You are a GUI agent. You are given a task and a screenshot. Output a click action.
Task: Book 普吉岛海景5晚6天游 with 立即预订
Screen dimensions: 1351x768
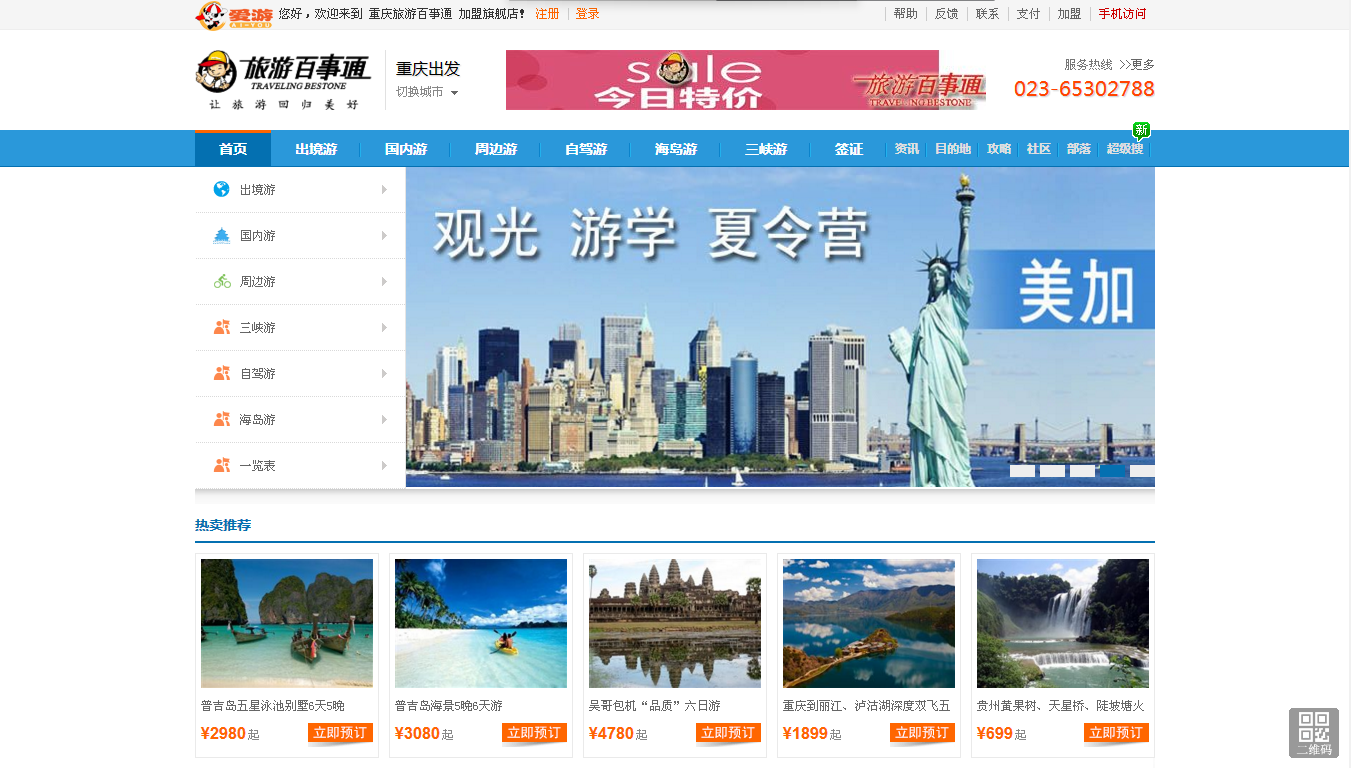click(534, 733)
